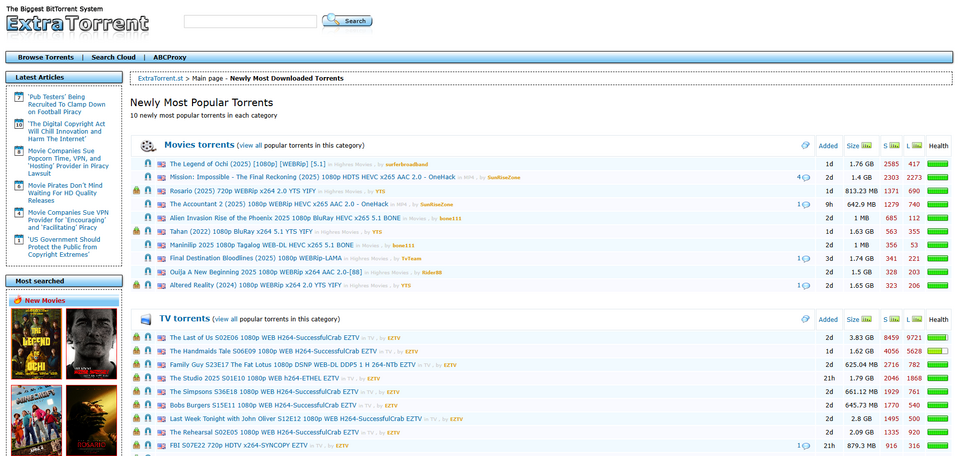Click the ExtraTorrent logo

point(77,23)
